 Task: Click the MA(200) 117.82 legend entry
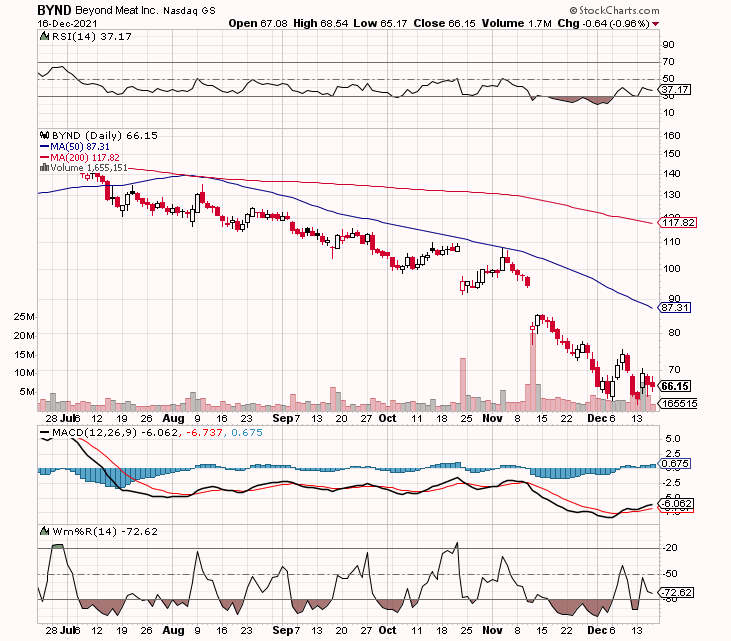85,158
